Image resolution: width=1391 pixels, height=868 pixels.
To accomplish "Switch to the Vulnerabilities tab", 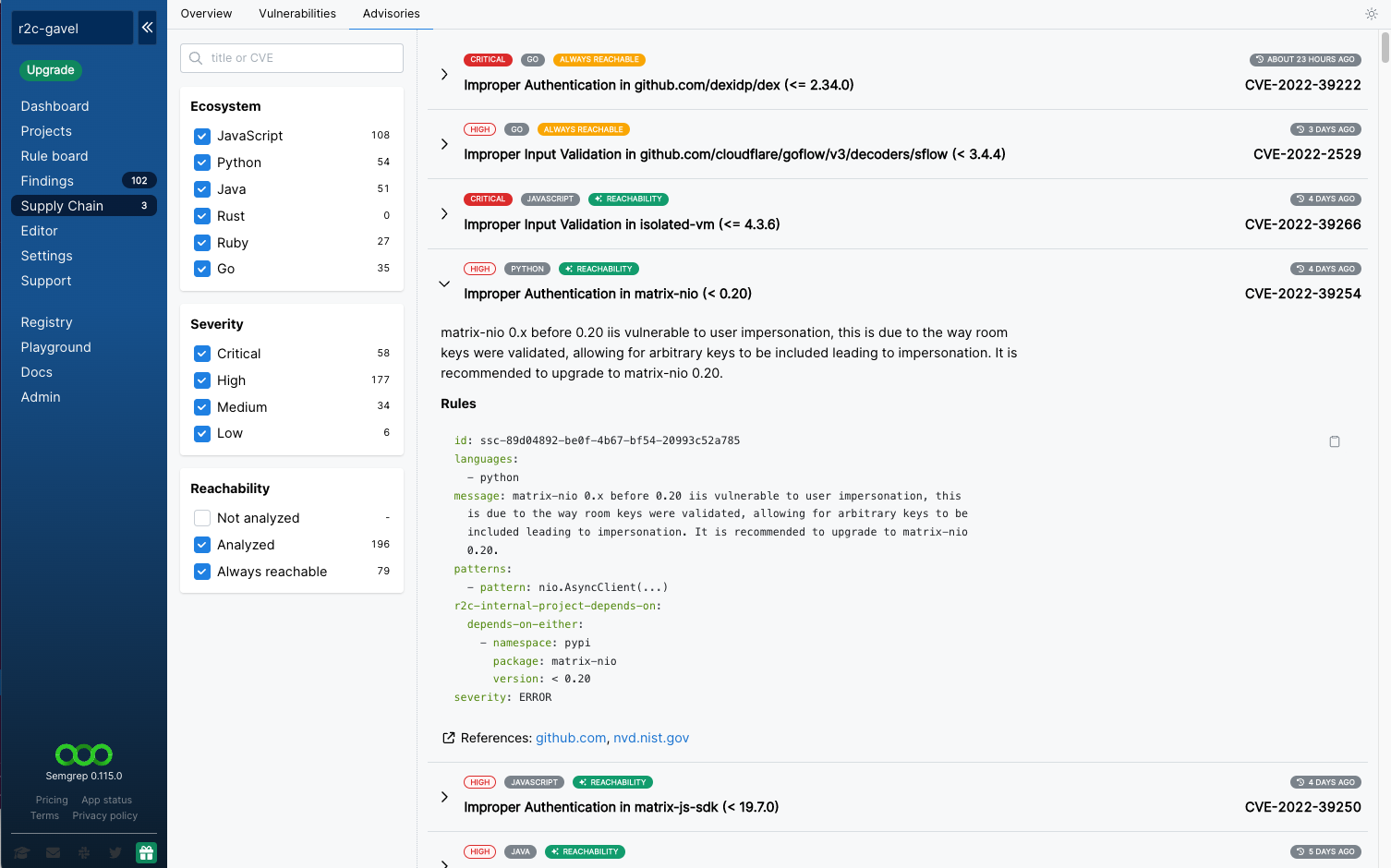I will tap(297, 14).
